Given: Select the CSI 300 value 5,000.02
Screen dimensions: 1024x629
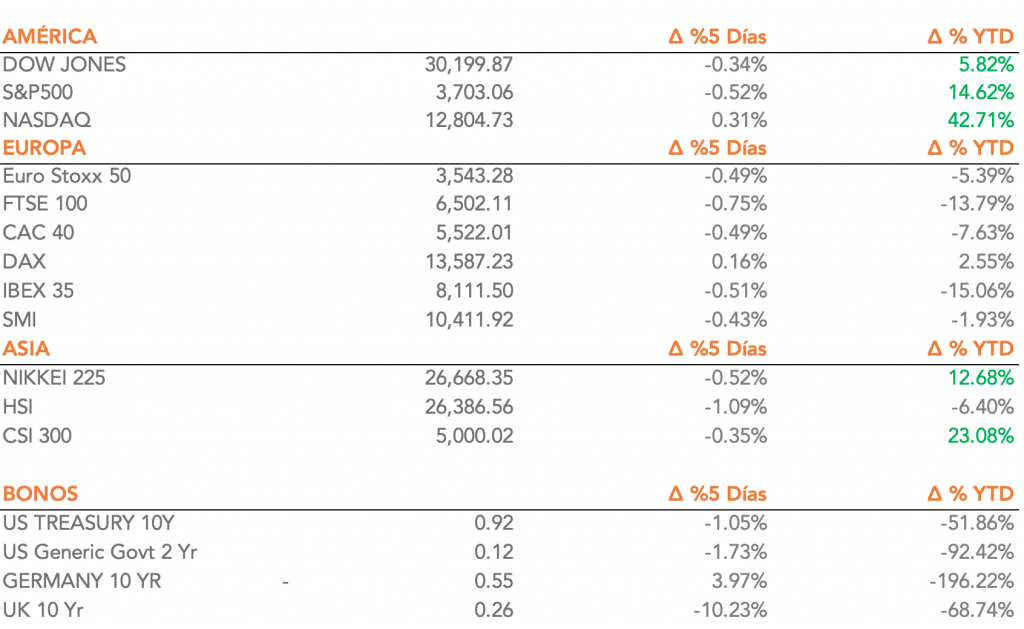Looking at the screenshot, I should (471, 436).
